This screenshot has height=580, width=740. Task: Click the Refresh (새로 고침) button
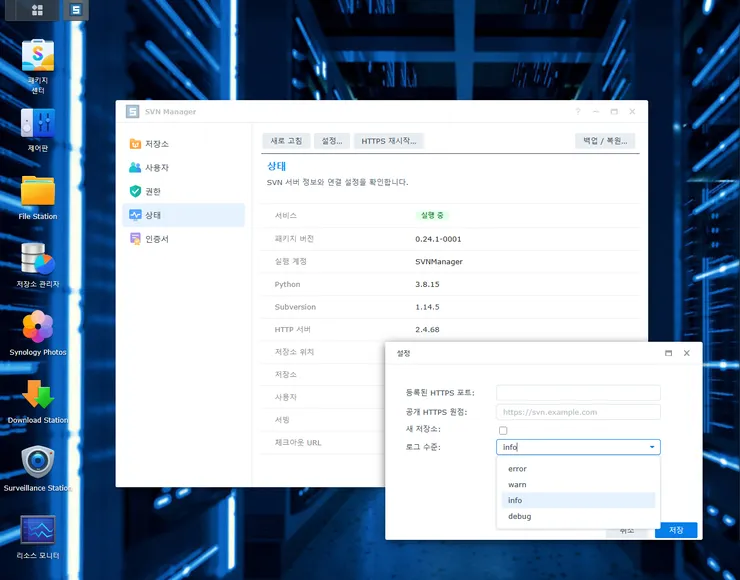point(286,141)
